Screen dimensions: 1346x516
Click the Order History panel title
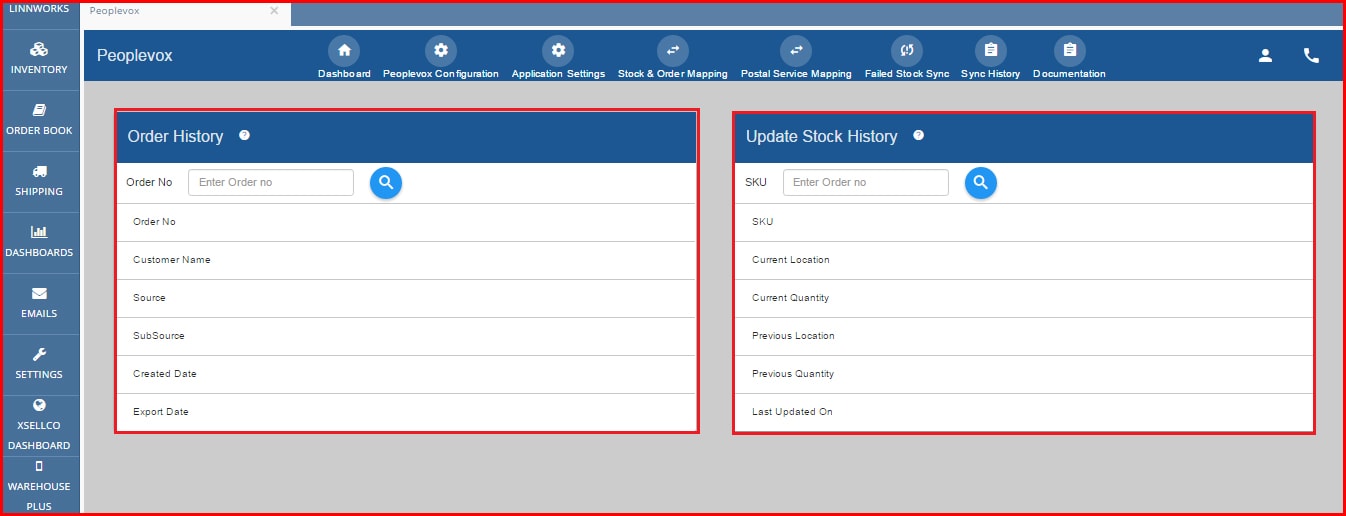point(176,136)
